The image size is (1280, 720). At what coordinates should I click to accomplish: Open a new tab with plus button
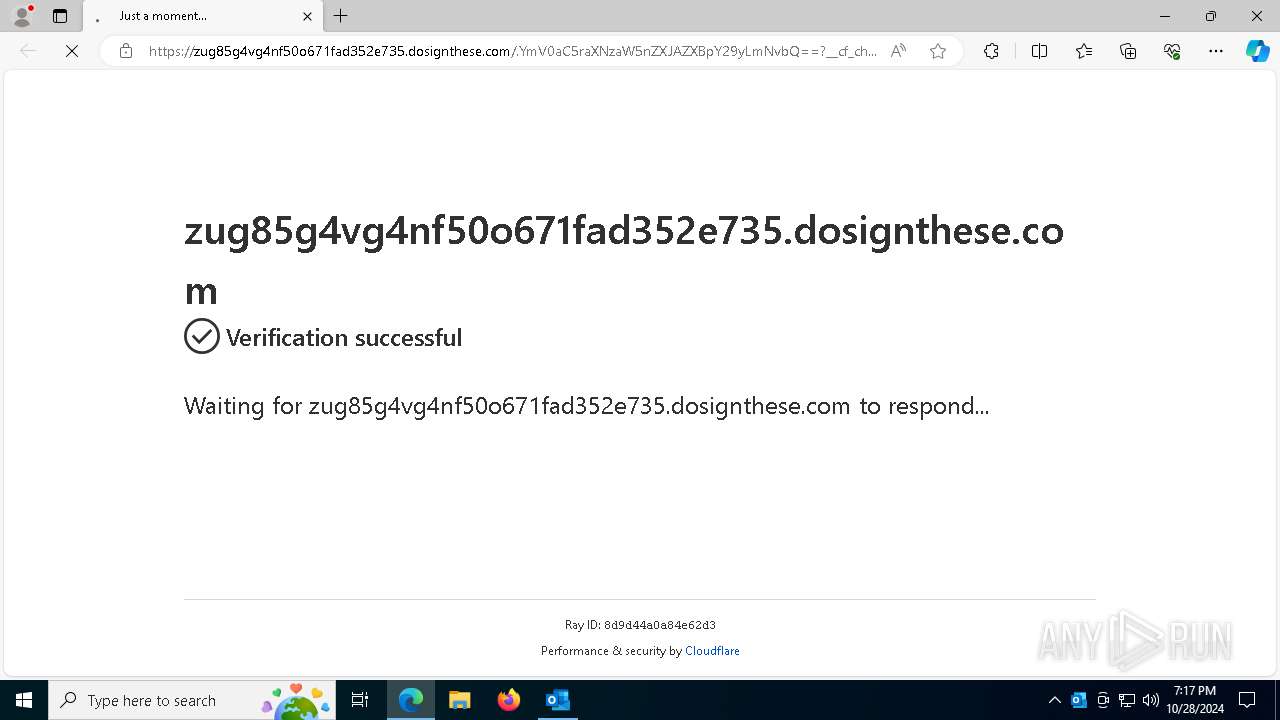(x=340, y=16)
